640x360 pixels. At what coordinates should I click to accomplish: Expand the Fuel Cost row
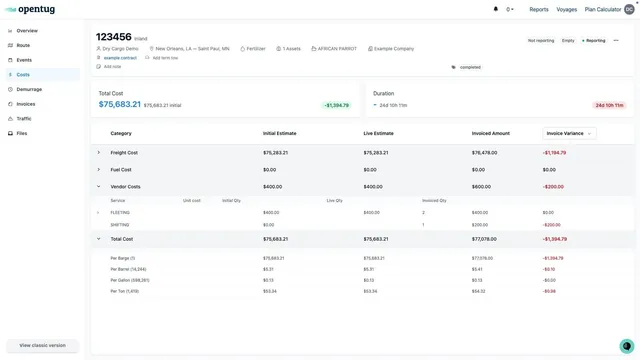98,169
